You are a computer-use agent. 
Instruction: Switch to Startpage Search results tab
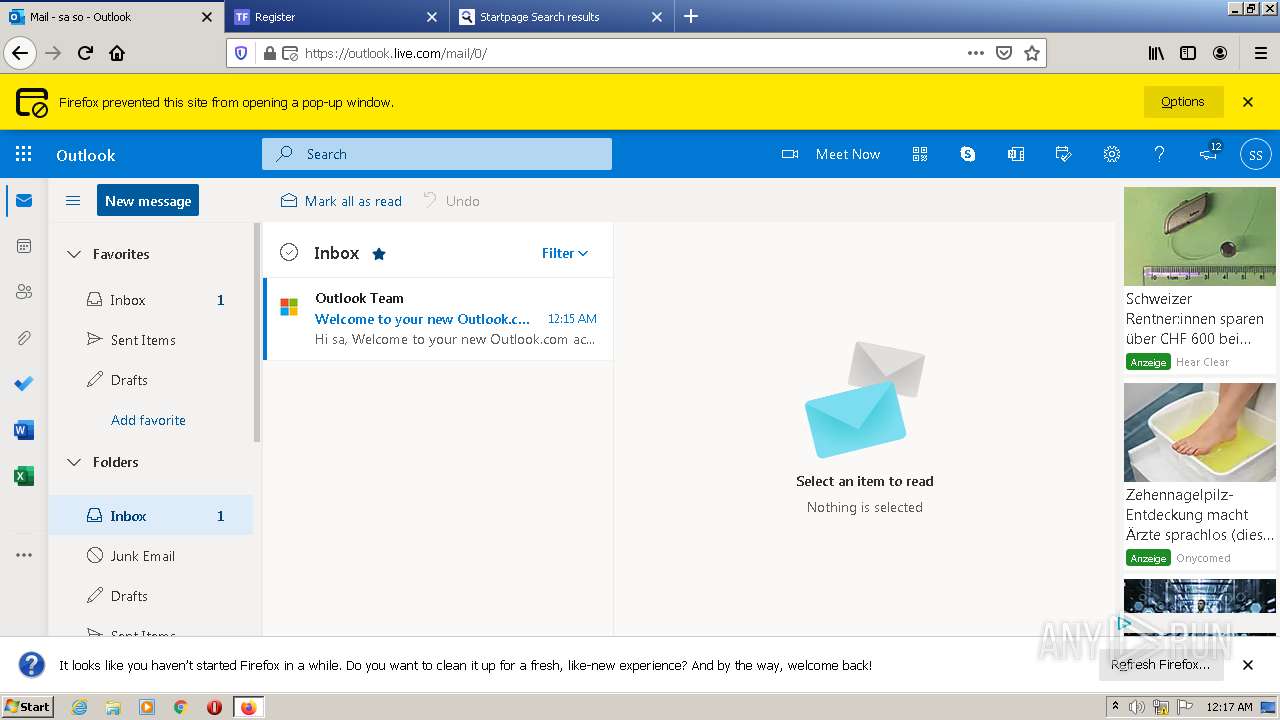[x=561, y=17]
